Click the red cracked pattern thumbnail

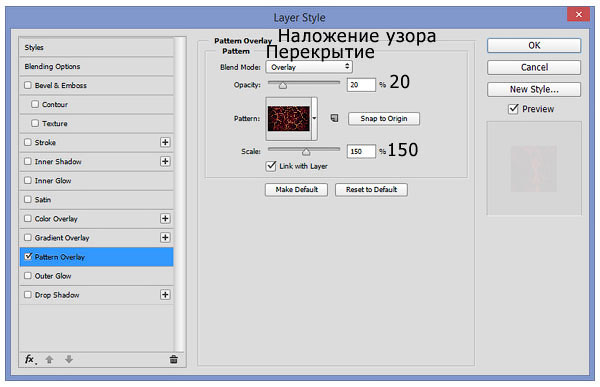tap(289, 119)
